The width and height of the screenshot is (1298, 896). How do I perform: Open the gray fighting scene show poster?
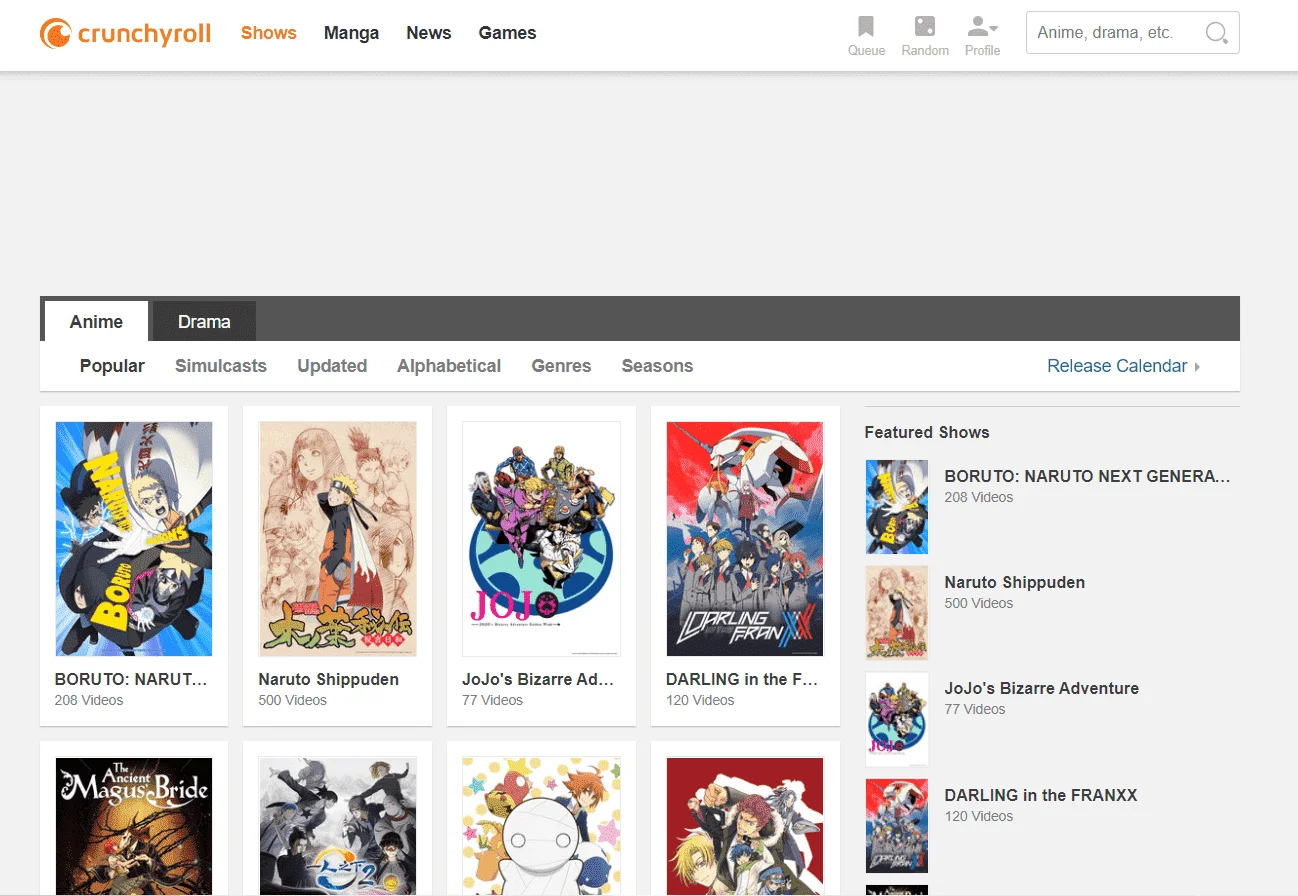click(338, 826)
